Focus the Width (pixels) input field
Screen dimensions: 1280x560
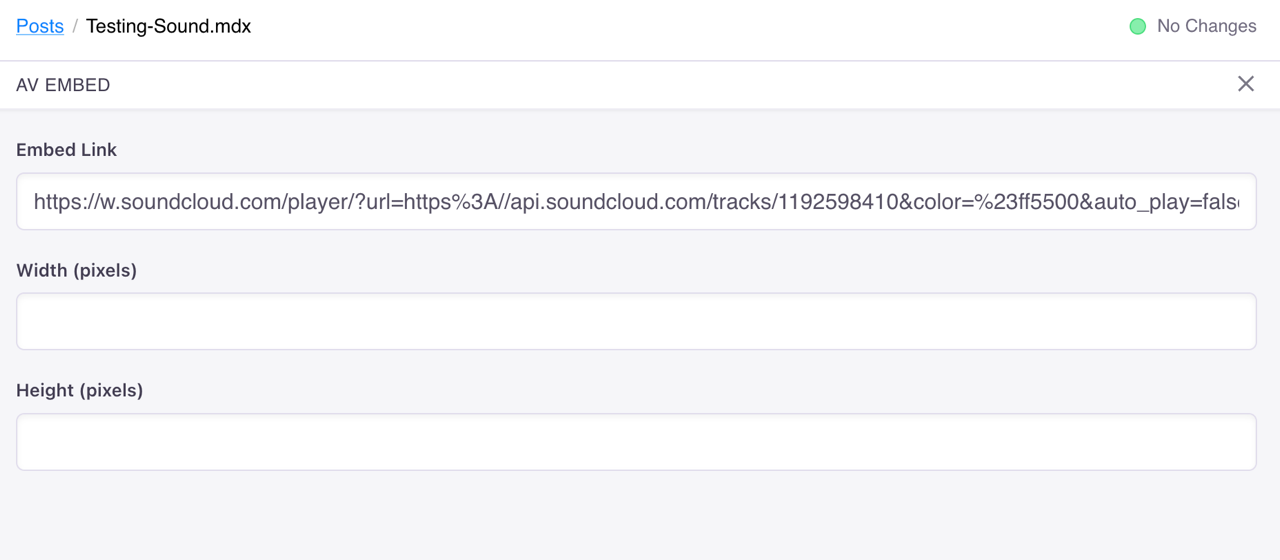pos(636,322)
